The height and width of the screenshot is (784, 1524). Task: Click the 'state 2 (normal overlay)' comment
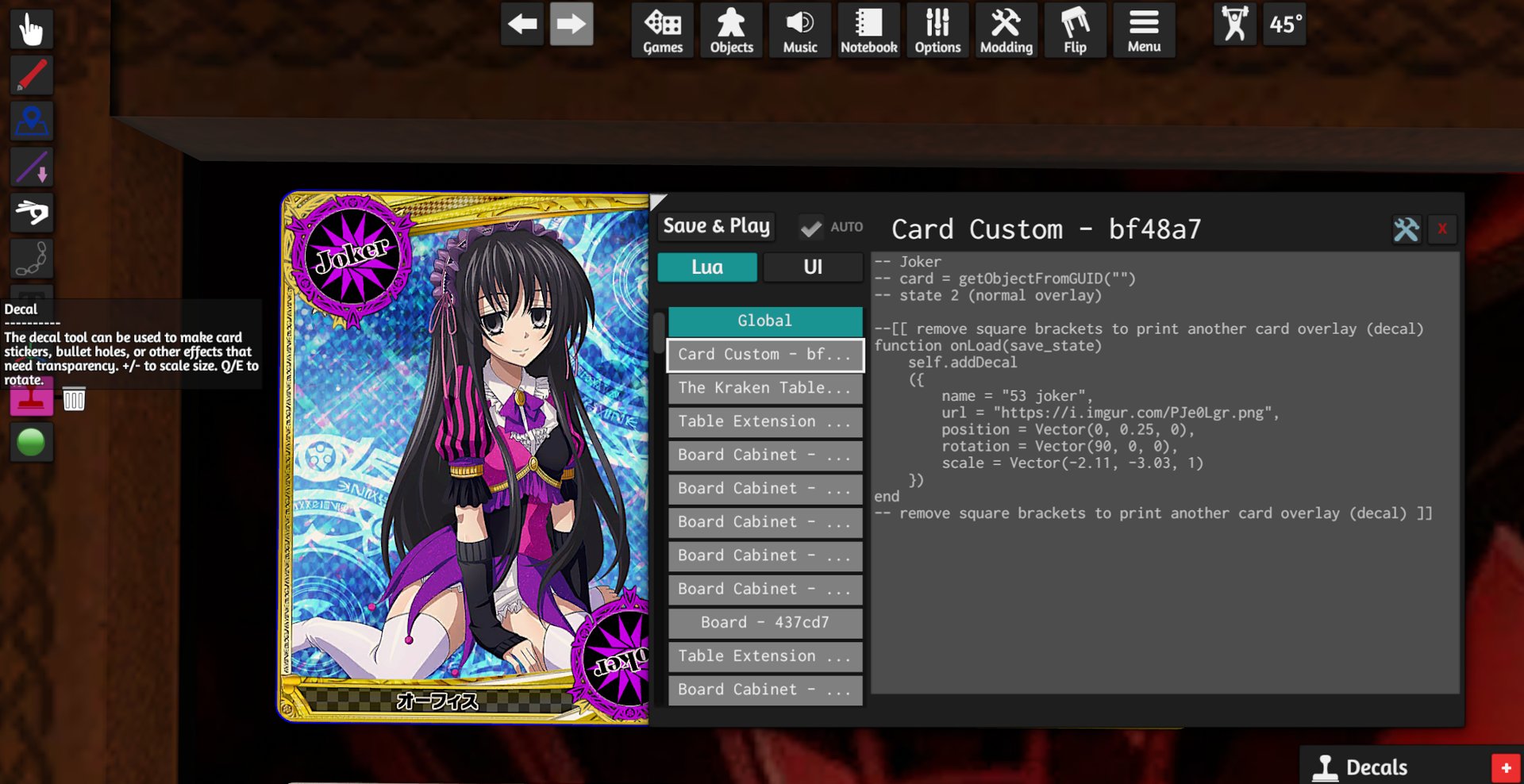(x=988, y=295)
